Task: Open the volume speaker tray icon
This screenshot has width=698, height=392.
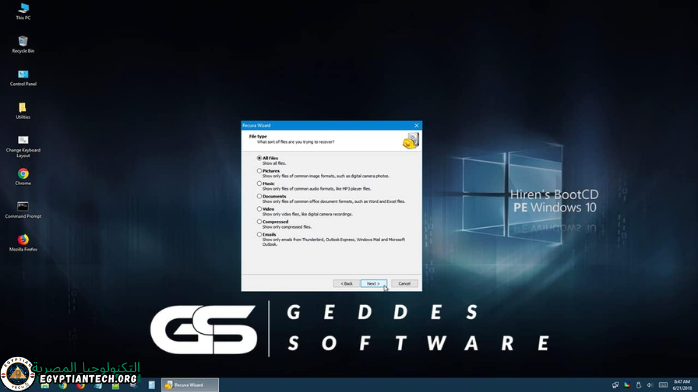Action: pyautogui.click(x=649, y=385)
